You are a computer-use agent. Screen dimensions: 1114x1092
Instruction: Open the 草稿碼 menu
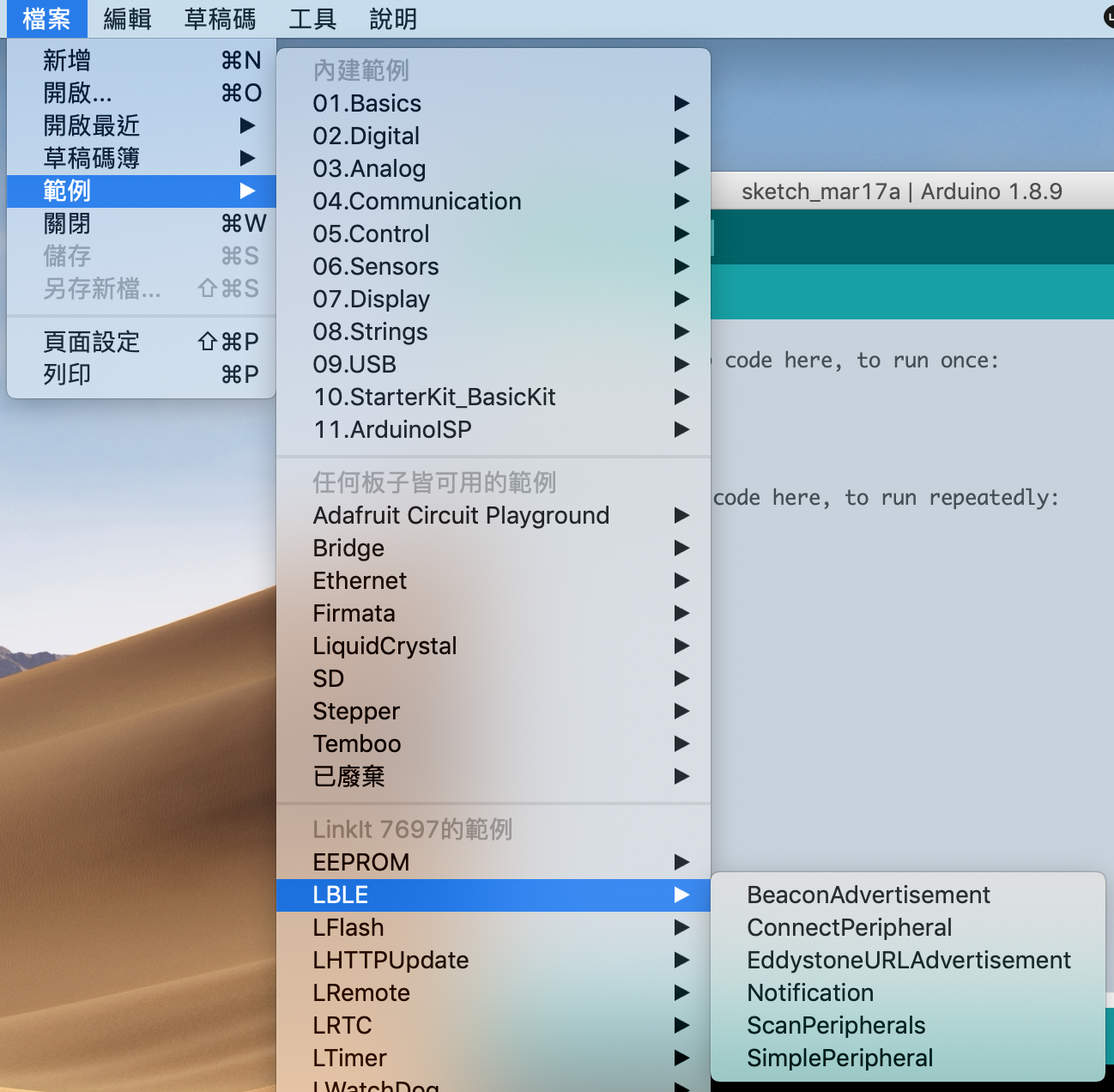pyautogui.click(x=220, y=18)
